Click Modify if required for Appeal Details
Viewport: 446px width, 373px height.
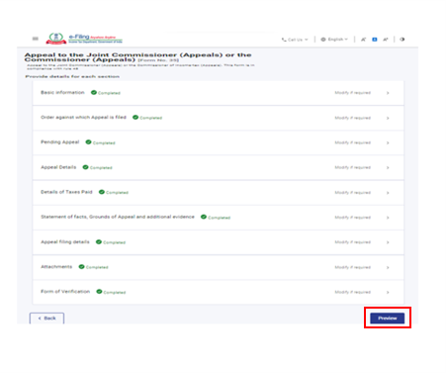(353, 167)
